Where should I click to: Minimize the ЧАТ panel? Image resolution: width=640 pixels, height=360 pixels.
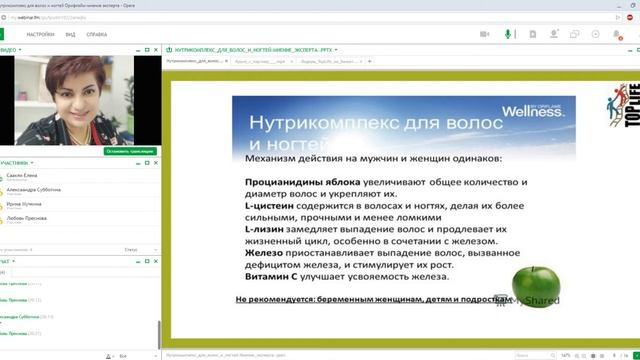(138, 262)
